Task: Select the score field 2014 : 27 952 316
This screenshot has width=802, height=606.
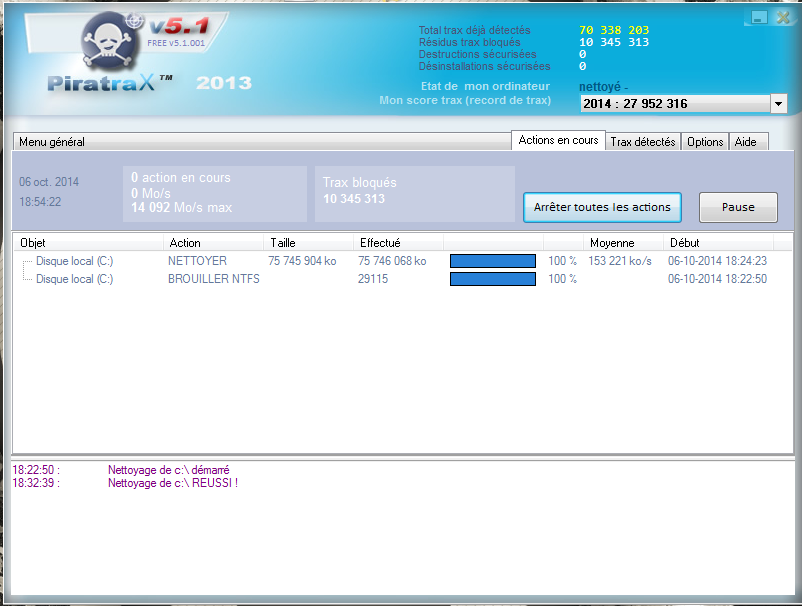Action: 675,104
